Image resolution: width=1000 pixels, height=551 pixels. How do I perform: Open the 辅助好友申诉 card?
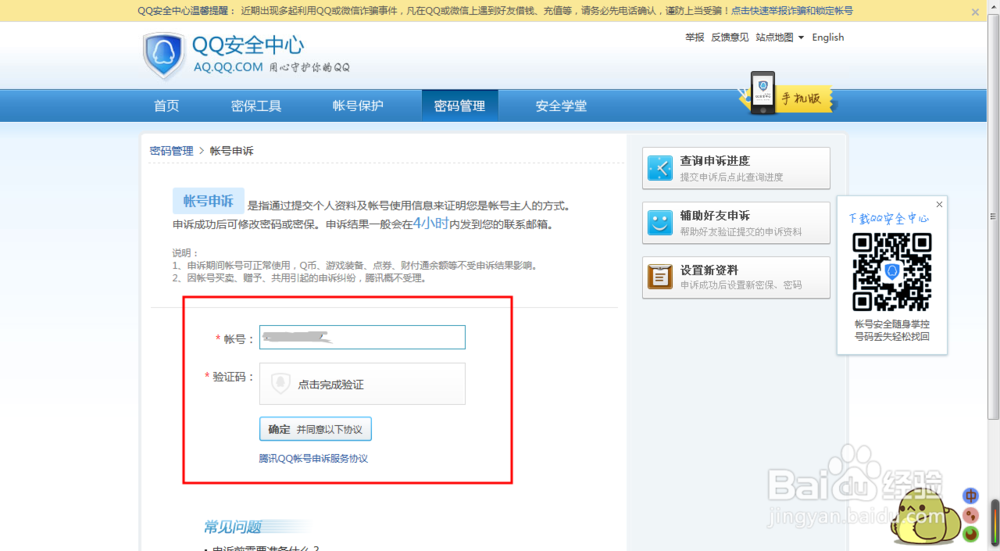(x=736, y=223)
